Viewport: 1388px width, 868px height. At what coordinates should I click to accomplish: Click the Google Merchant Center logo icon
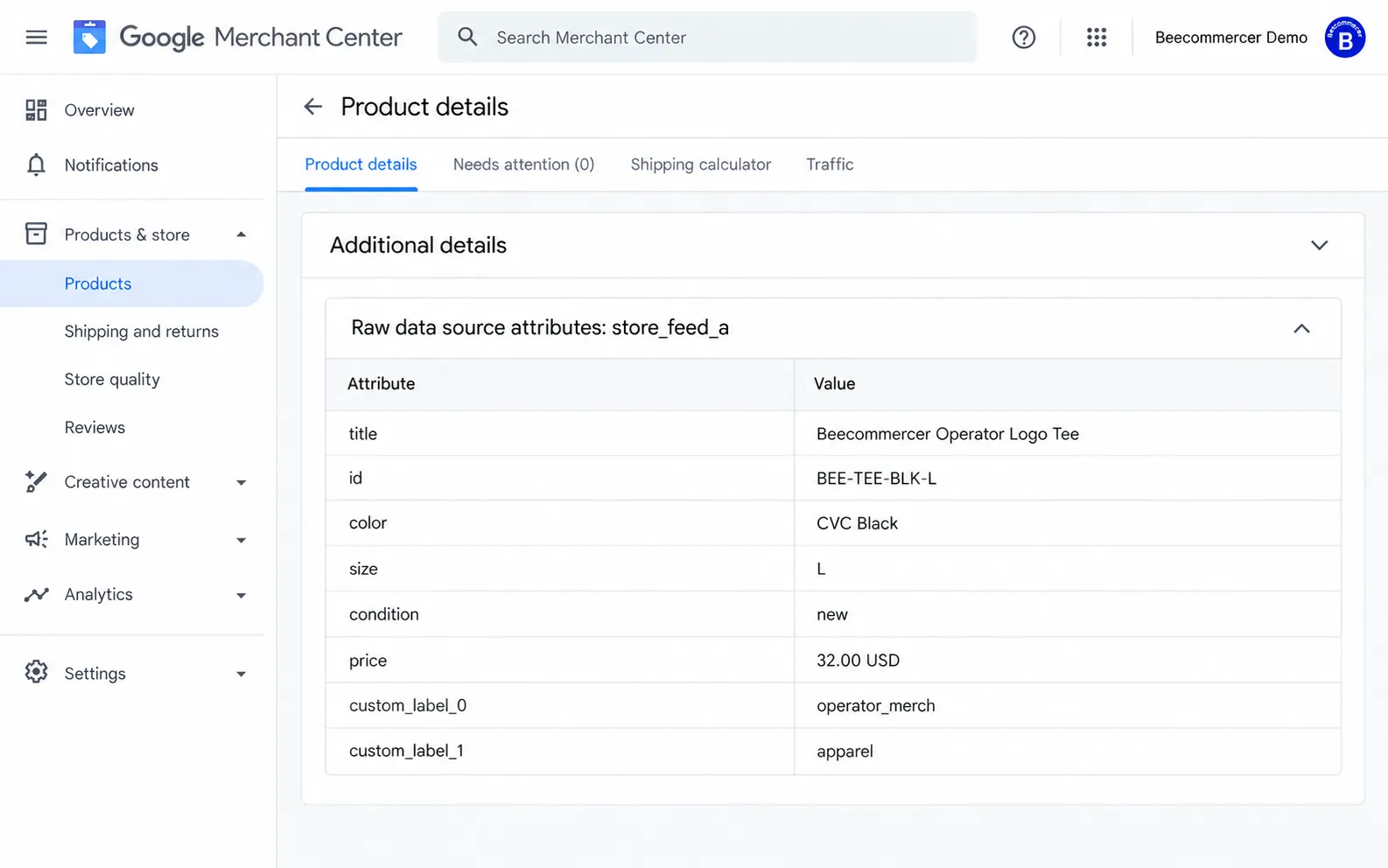click(x=89, y=37)
